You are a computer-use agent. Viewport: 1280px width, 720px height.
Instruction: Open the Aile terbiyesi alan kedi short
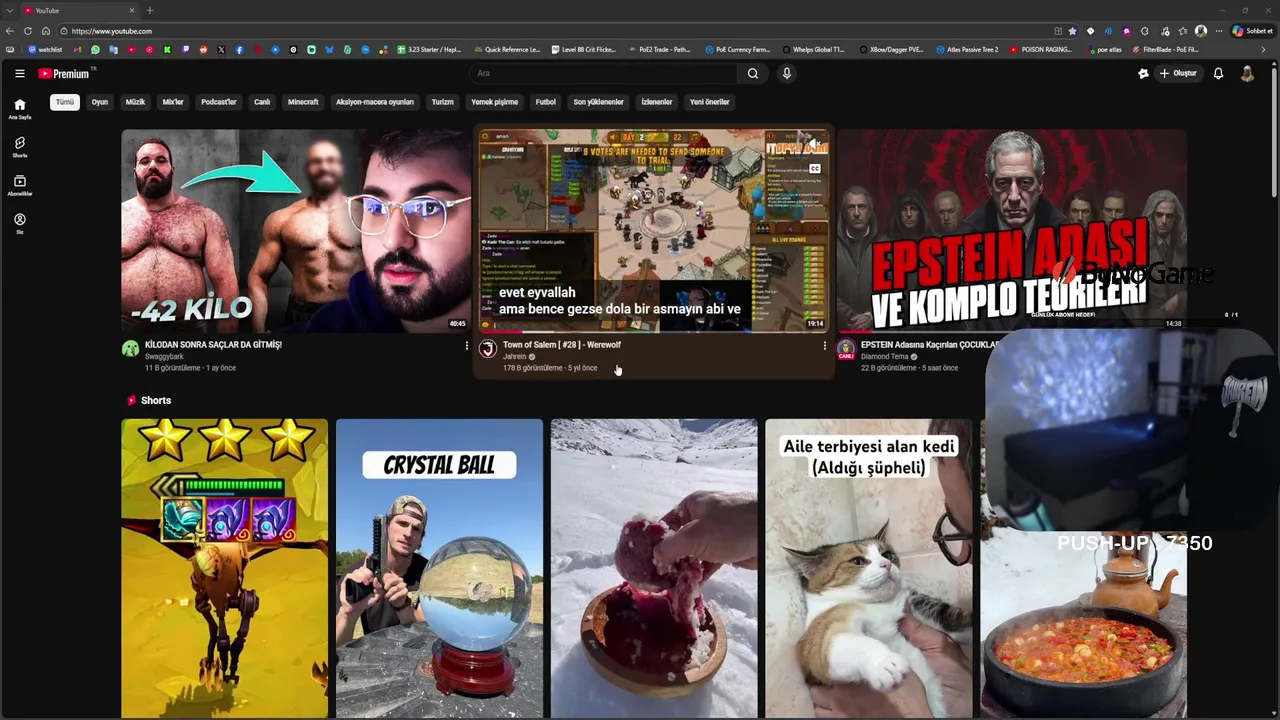click(x=868, y=568)
